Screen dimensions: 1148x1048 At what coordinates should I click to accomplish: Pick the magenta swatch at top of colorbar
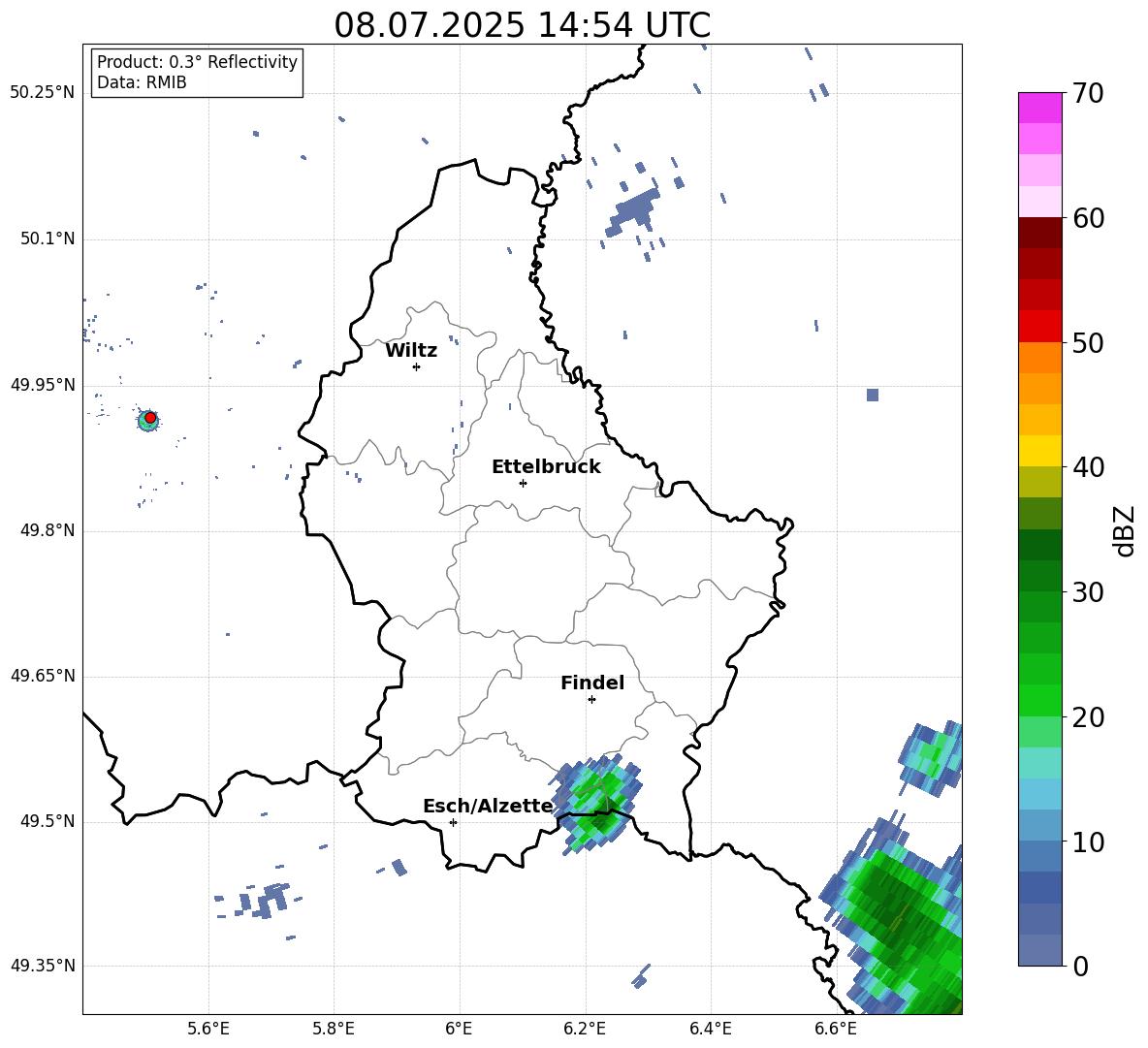click(x=1039, y=108)
